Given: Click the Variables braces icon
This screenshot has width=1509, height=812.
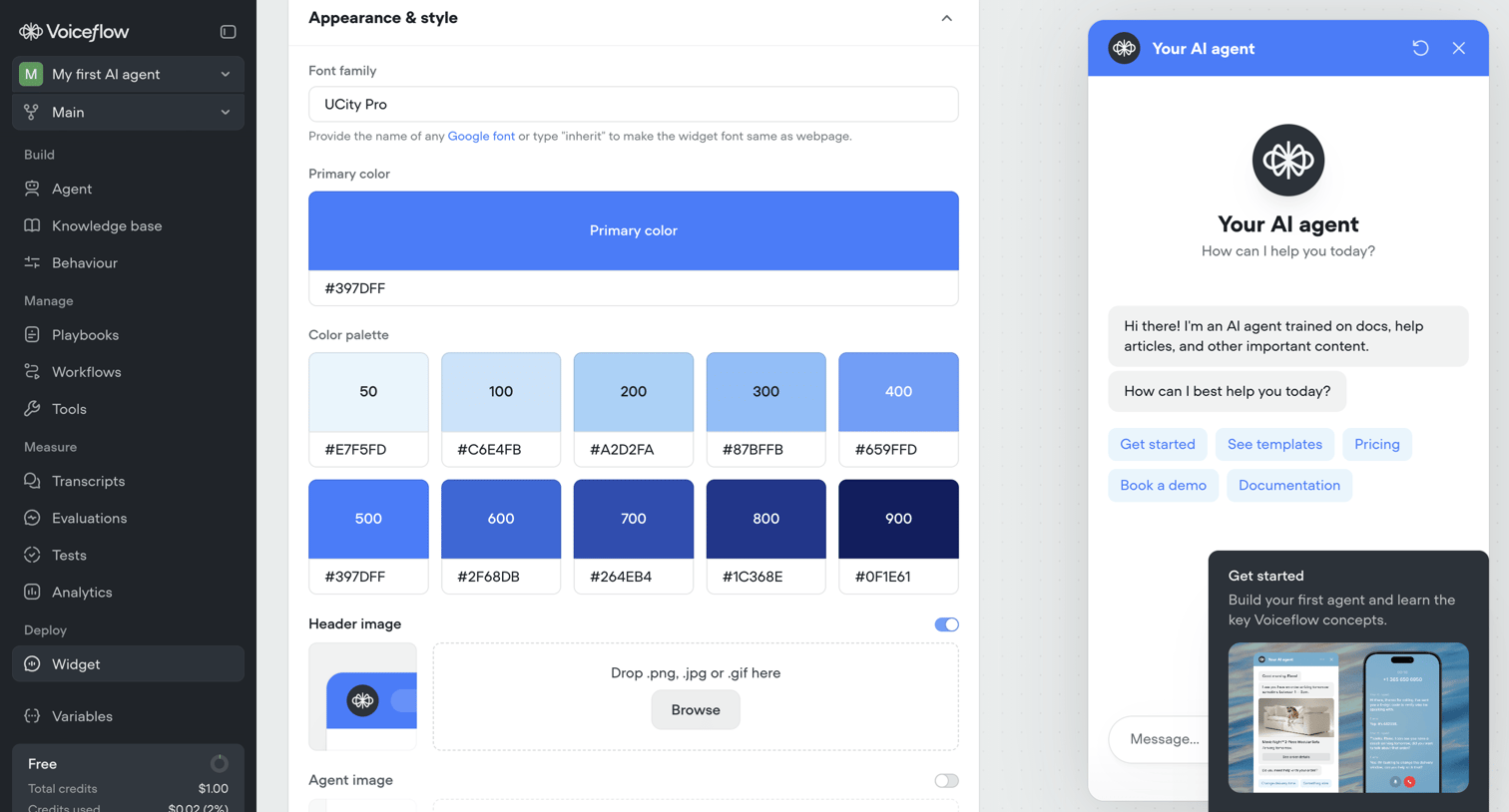Looking at the screenshot, I should (32, 716).
